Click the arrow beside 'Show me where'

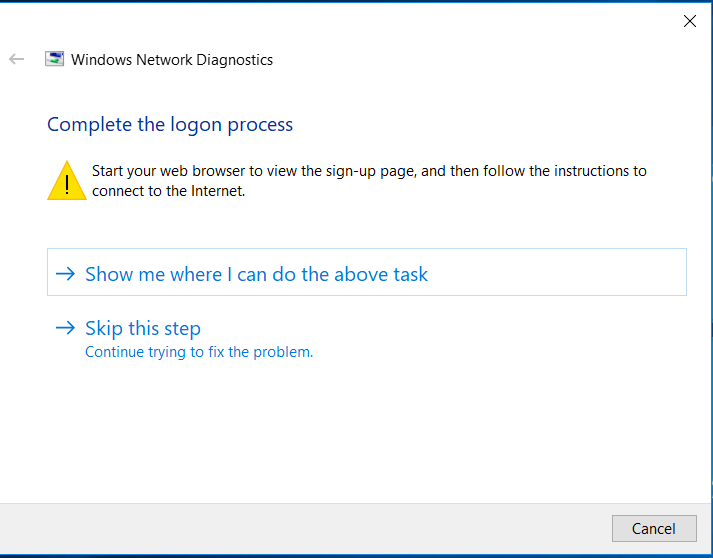coord(65,274)
